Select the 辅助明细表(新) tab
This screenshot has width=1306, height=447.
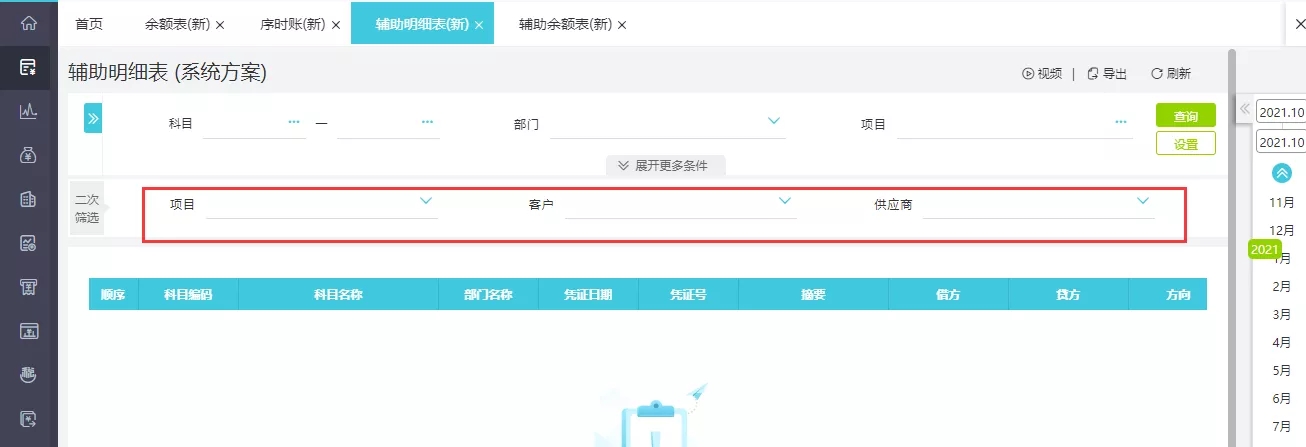[x=423, y=24]
